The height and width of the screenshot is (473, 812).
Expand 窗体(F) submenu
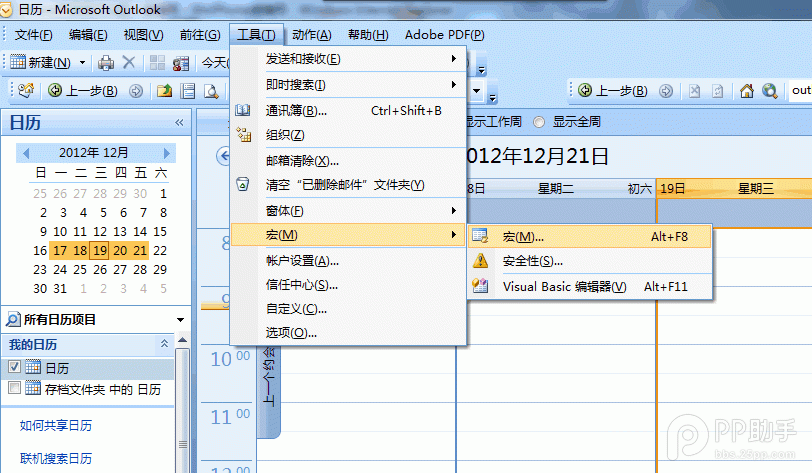pyautogui.click(x=348, y=211)
